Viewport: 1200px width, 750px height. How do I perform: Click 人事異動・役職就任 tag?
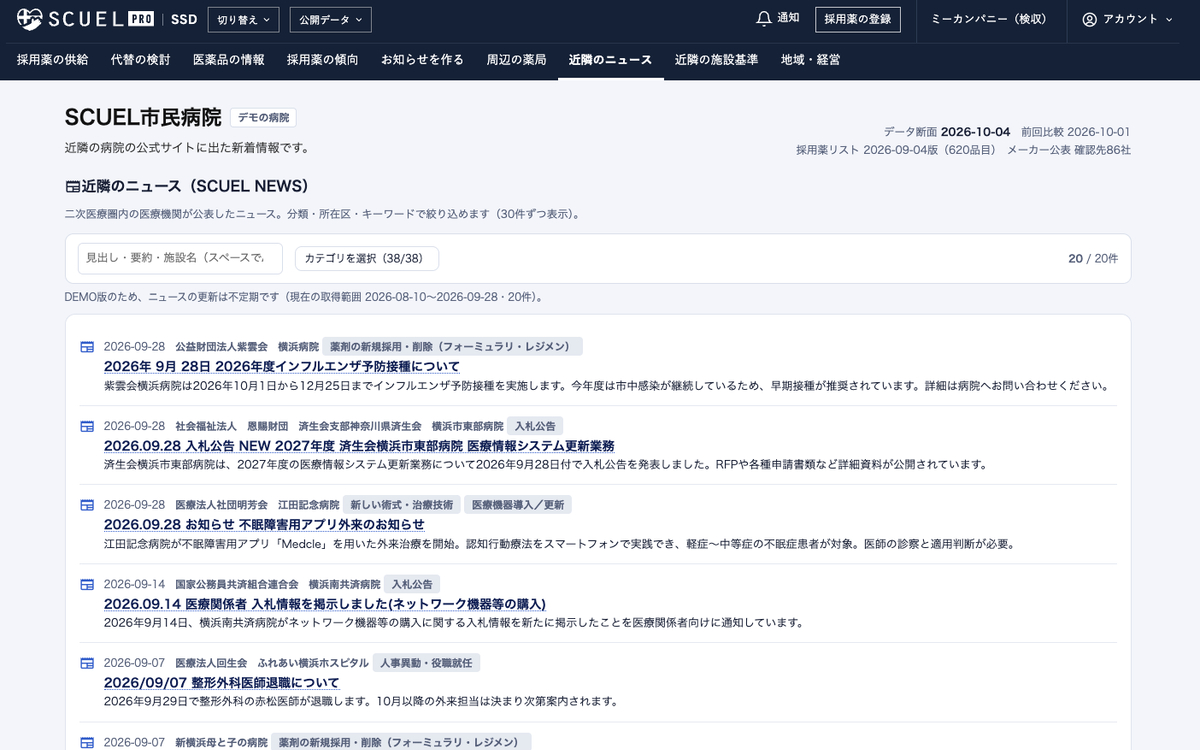point(426,662)
